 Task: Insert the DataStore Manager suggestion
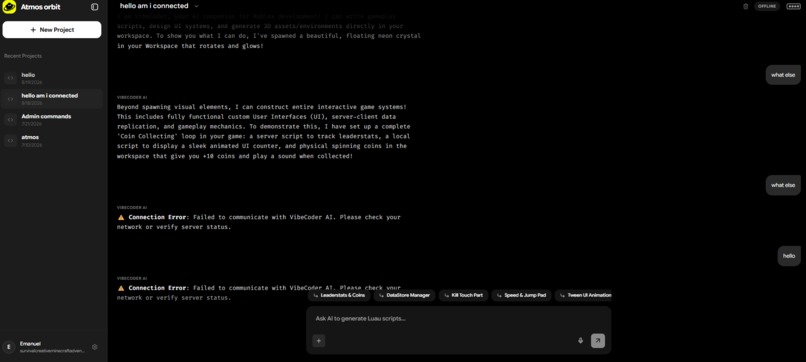click(x=404, y=296)
